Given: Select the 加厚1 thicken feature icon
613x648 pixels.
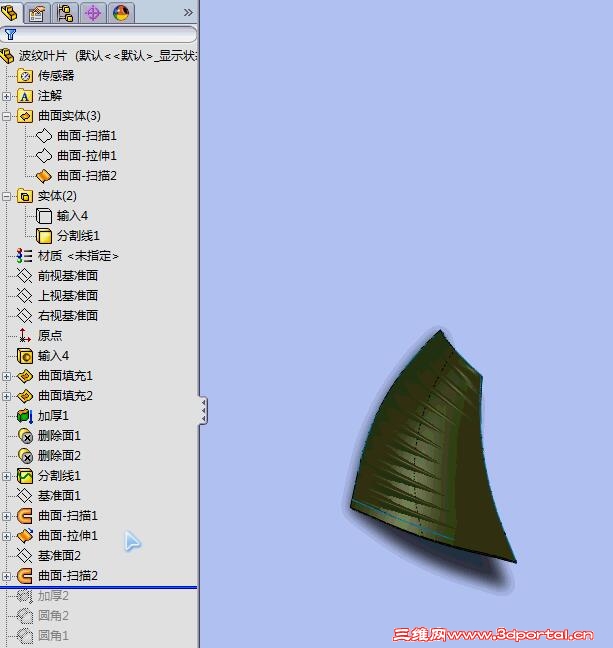Looking at the screenshot, I should pos(25,416).
